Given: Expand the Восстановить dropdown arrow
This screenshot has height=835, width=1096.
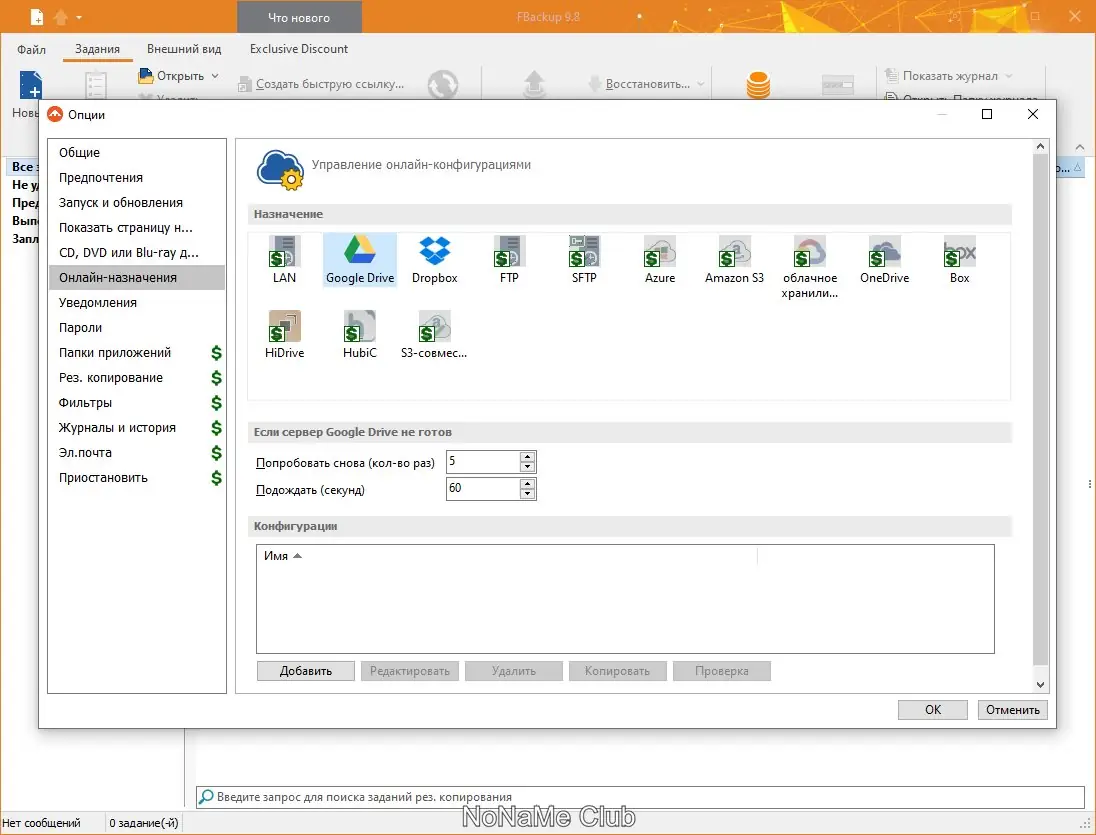Looking at the screenshot, I should [700, 84].
